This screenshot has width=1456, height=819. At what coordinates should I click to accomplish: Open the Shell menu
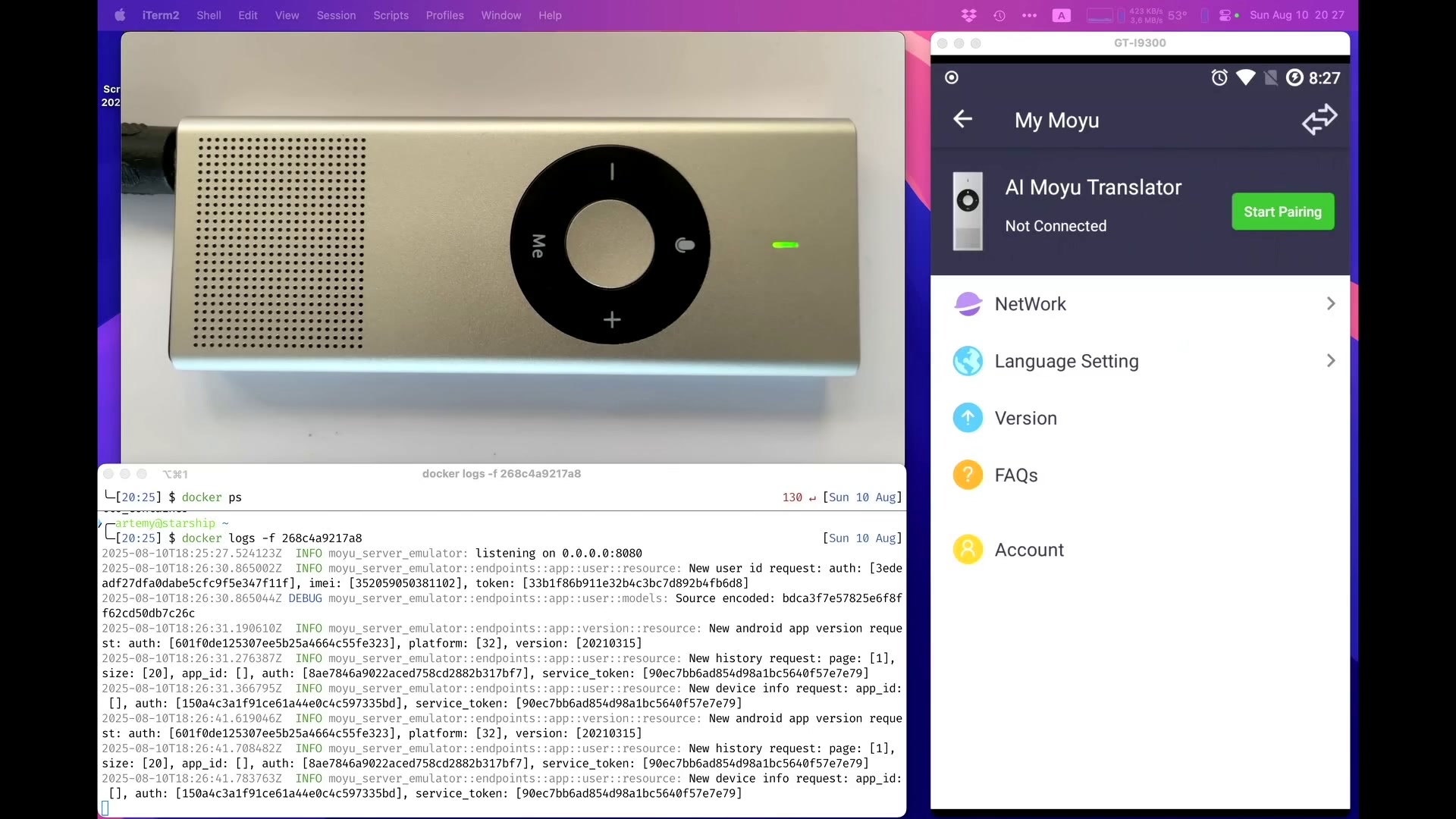(209, 15)
